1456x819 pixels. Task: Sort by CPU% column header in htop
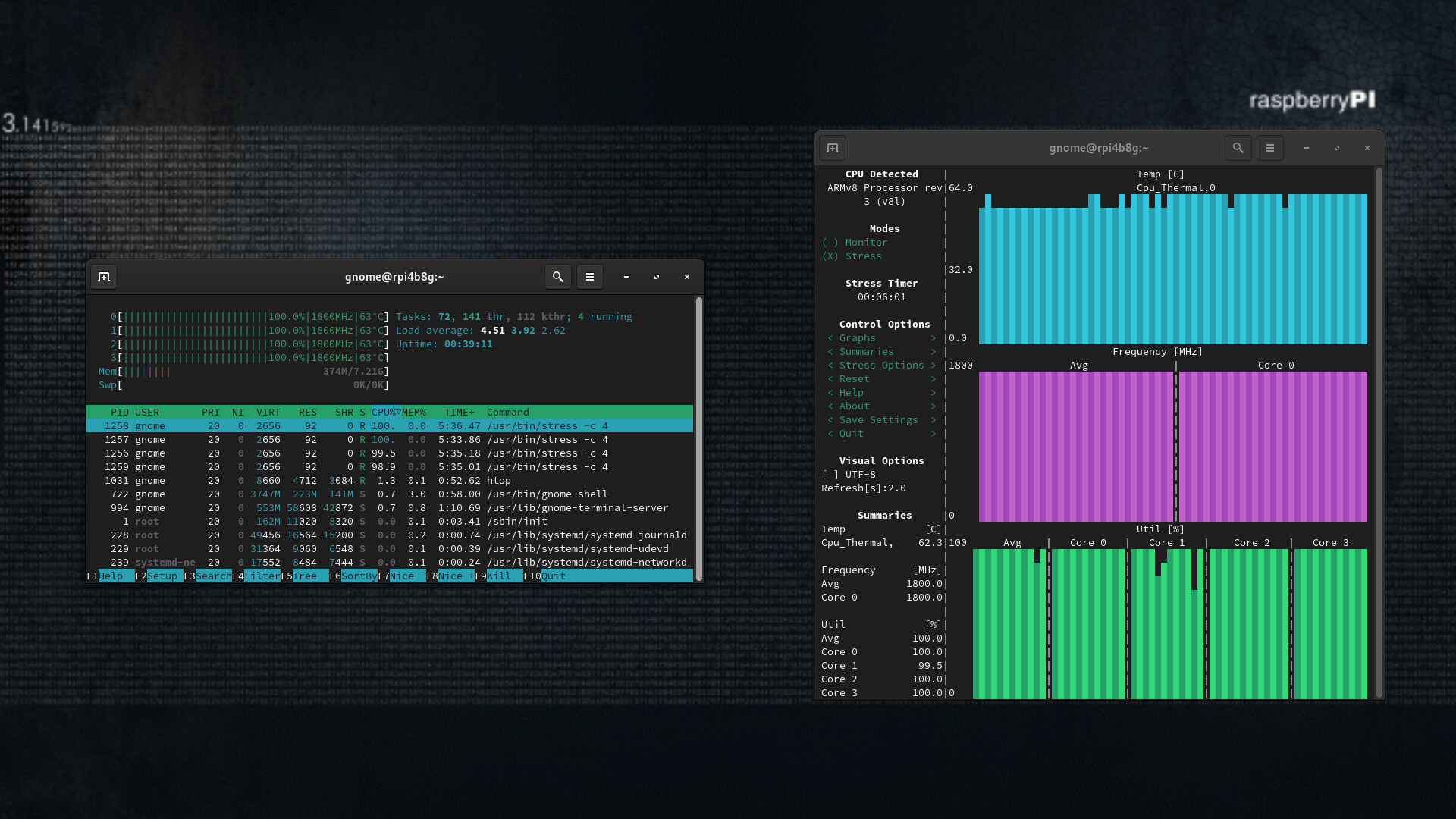386,413
